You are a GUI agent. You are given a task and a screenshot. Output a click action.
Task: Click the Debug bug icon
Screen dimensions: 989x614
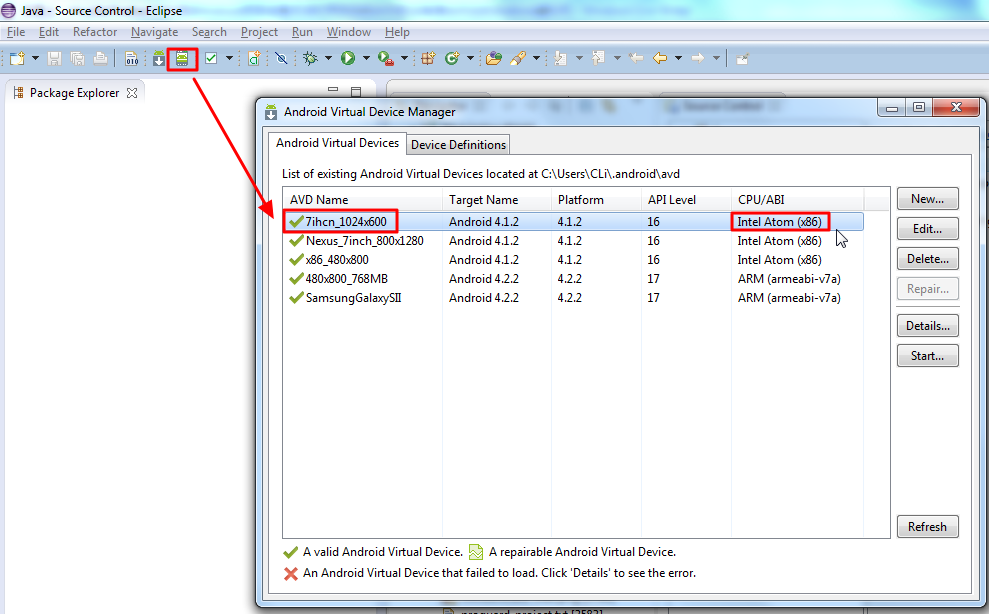pos(310,59)
